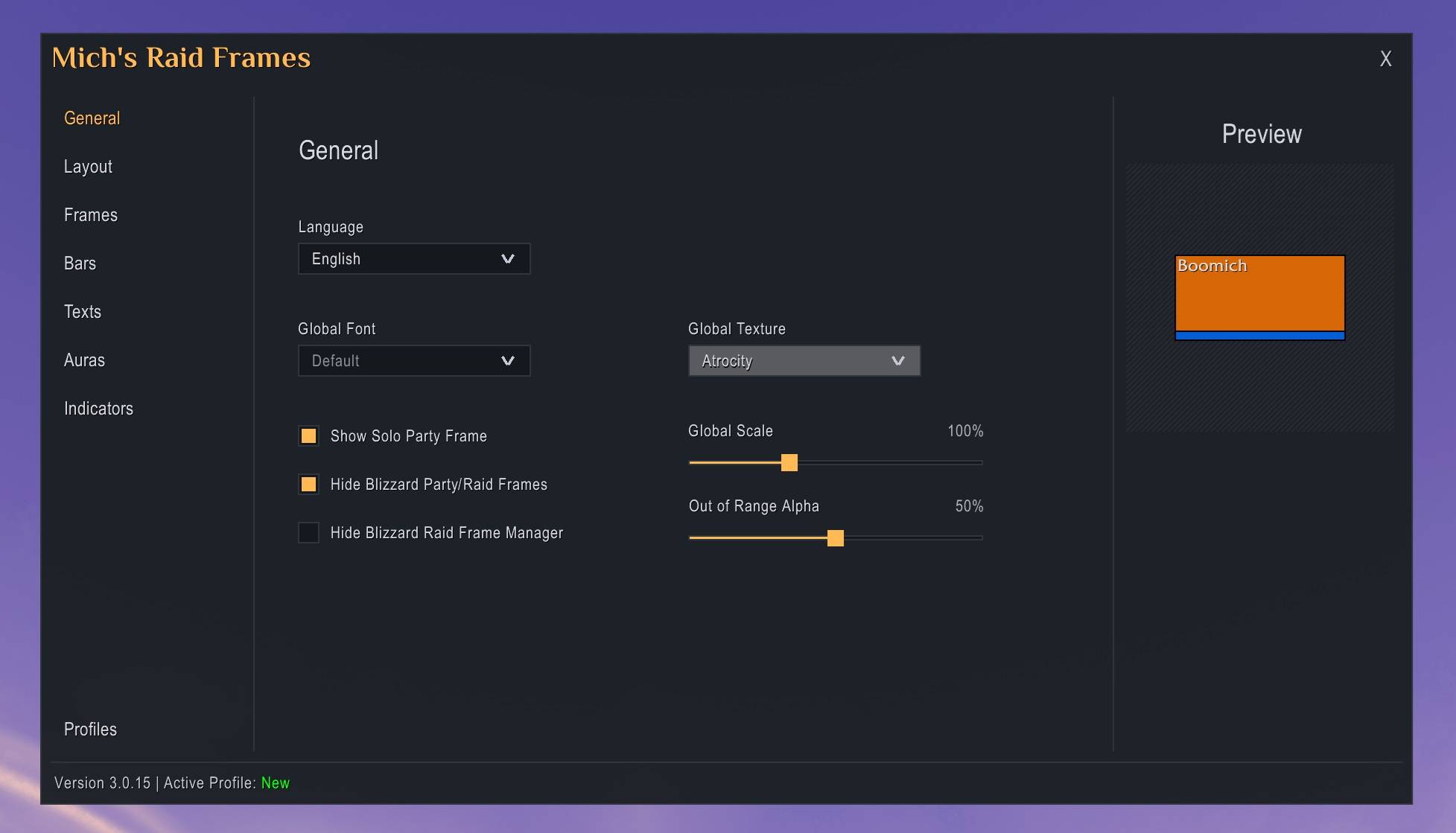The height and width of the screenshot is (833, 1456).
Task: Open the Profiles section
Action: tap(90, 730)
